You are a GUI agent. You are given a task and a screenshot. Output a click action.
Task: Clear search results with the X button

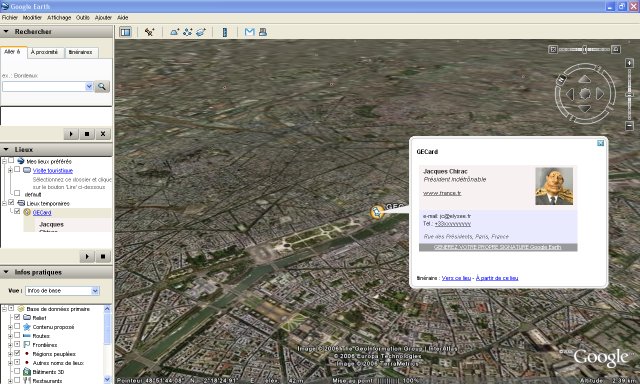pos(103,134)
